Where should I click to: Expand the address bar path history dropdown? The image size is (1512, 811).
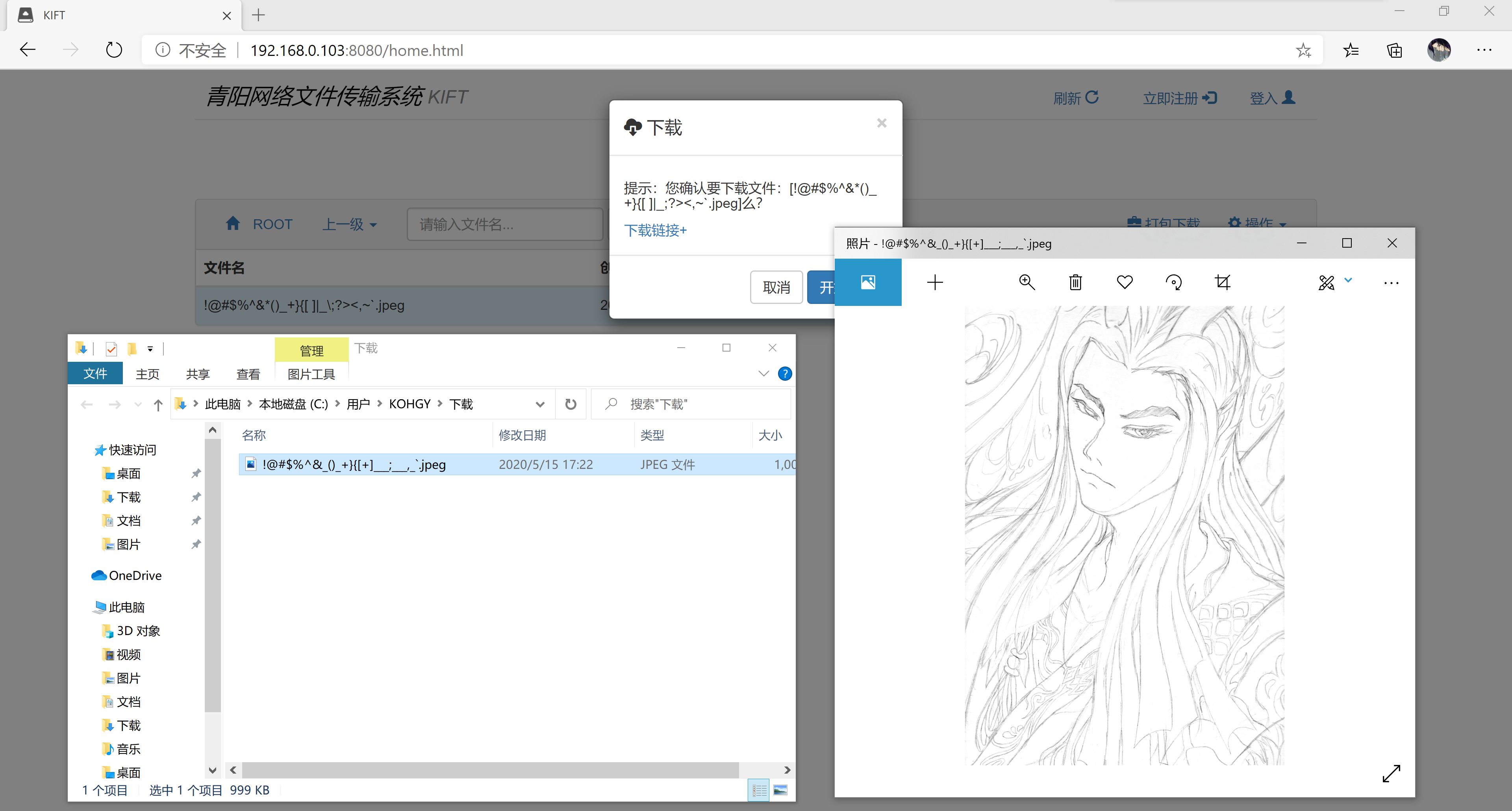(x=540, y=404)
